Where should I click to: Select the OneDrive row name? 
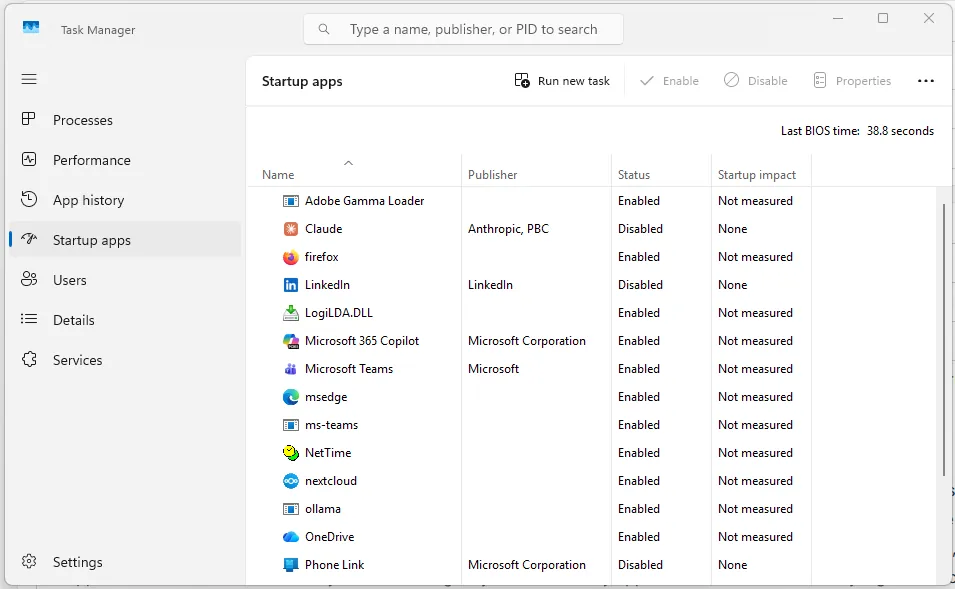[329, 537]
